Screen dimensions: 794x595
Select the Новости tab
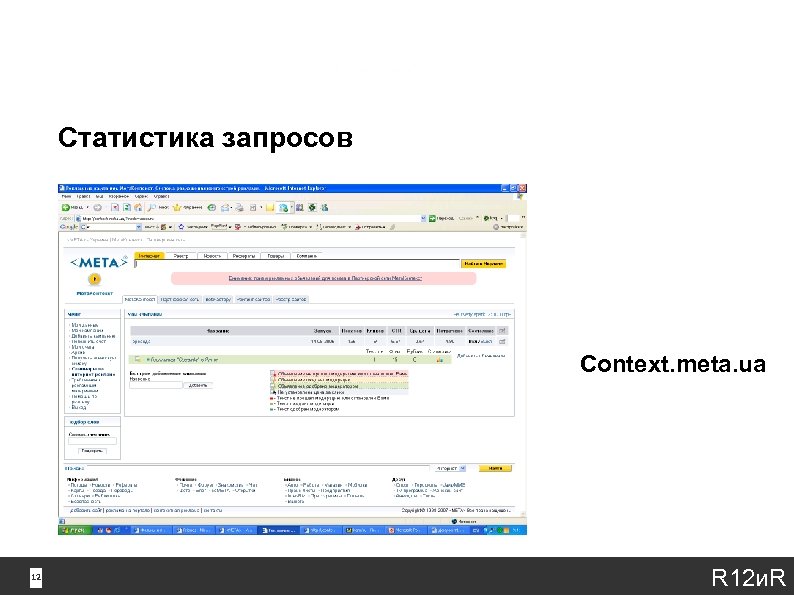(x=212, y=256)
